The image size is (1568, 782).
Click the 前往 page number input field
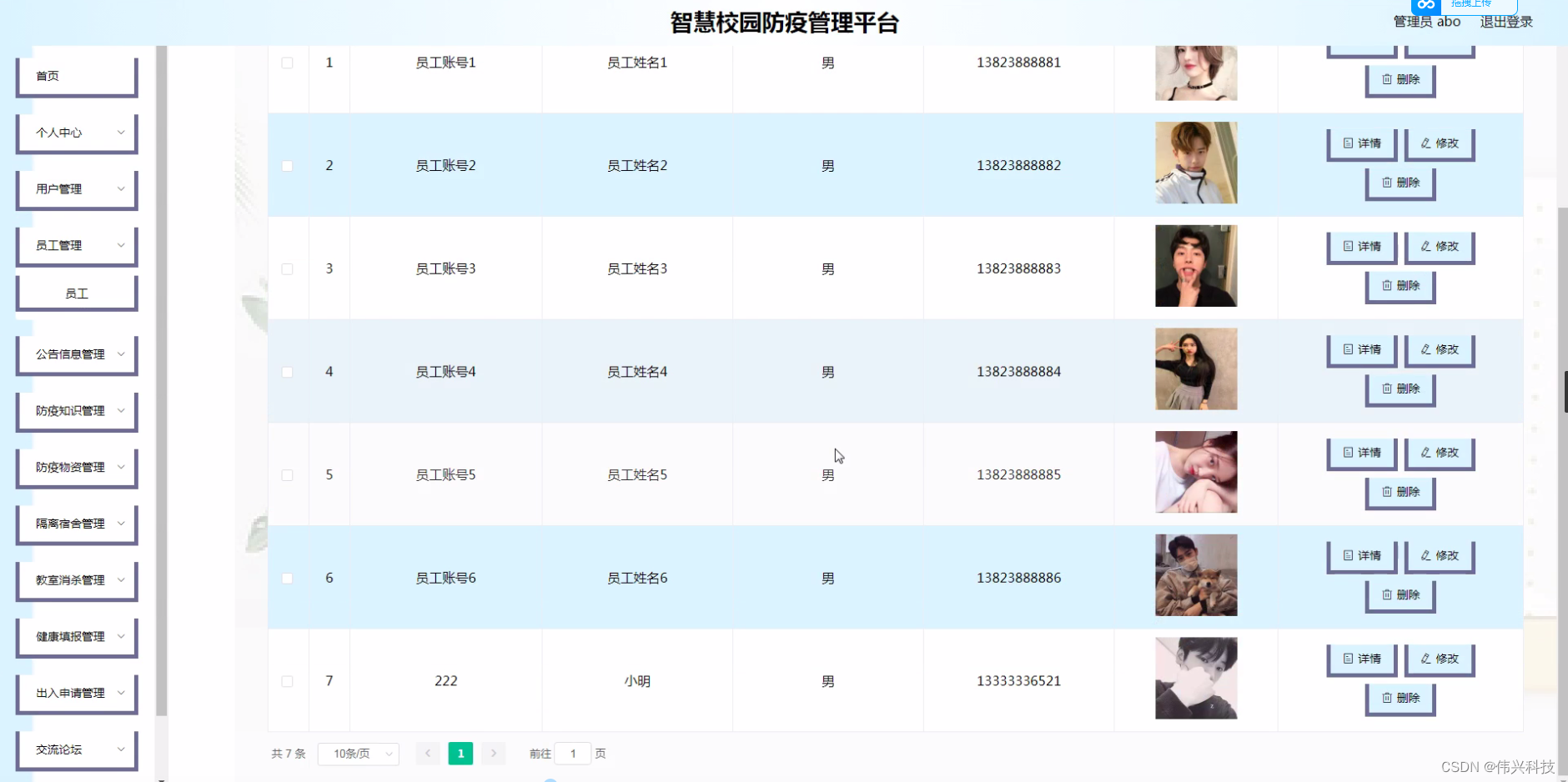(x=573, y=753)
